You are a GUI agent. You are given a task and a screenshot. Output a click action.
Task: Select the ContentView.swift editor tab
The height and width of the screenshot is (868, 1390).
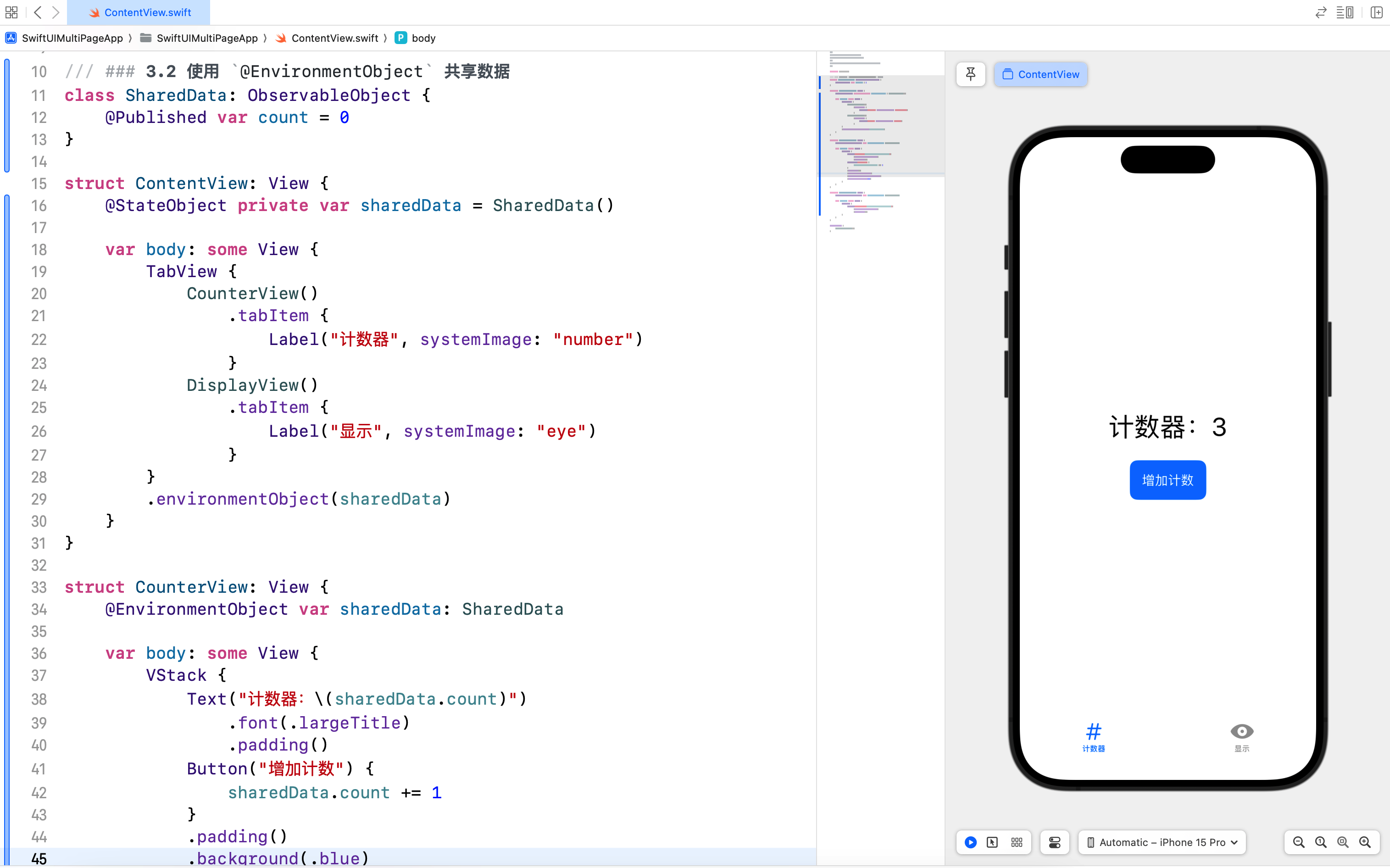coord(139,12)
